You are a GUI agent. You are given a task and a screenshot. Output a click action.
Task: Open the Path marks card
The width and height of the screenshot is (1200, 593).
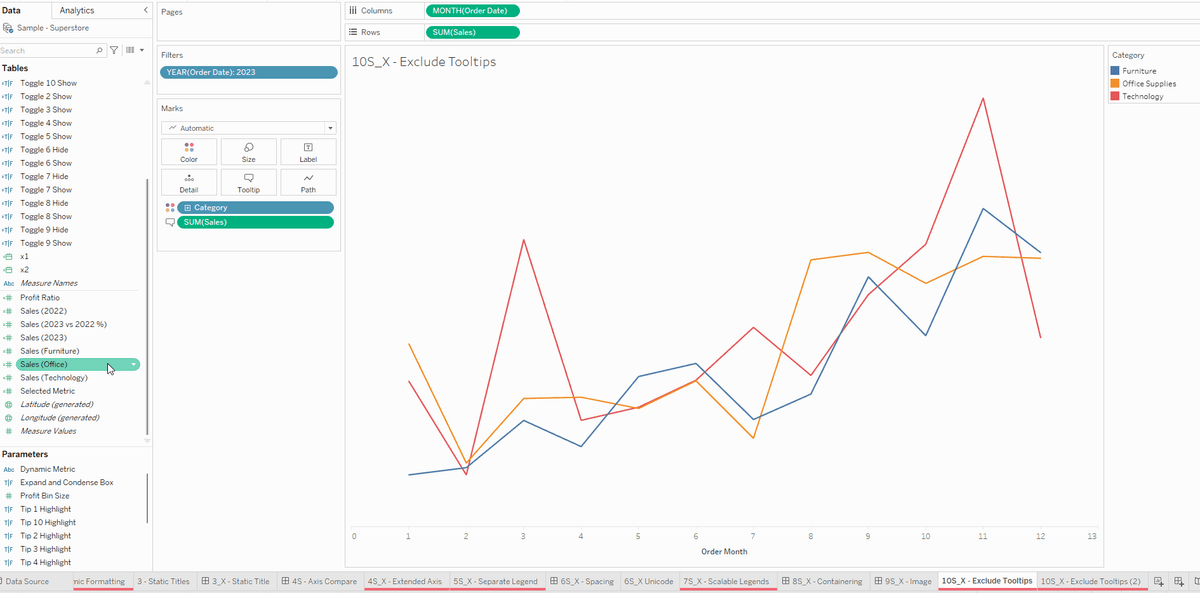[x=308, y=182]
